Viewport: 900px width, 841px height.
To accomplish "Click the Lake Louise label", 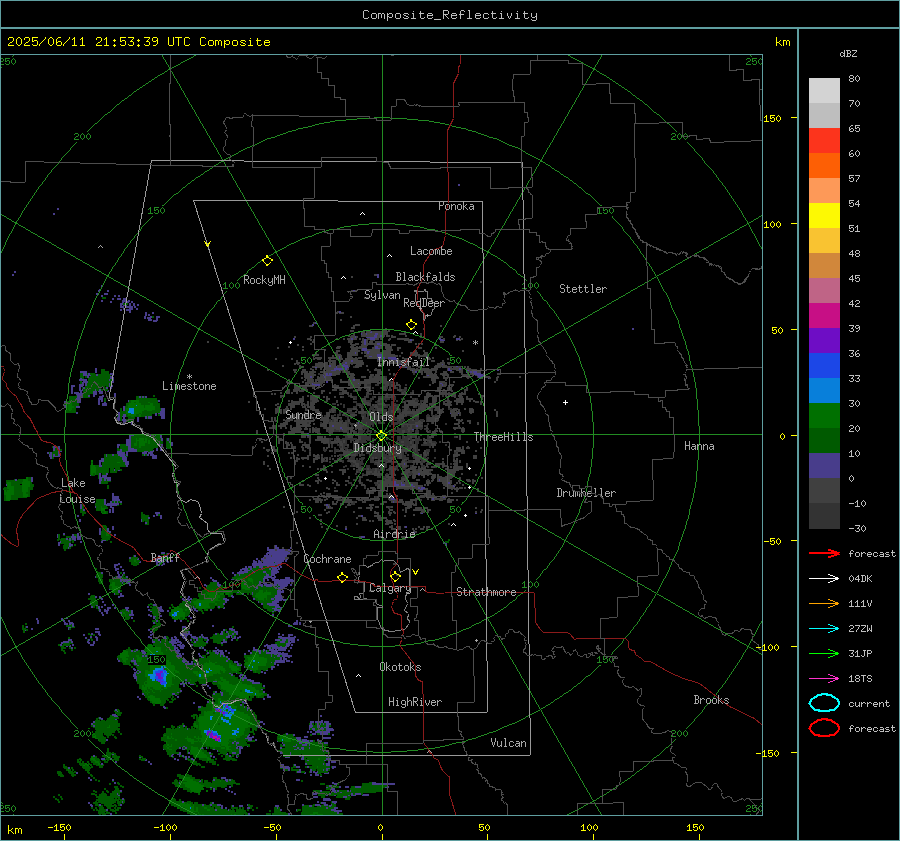I will click(77, 491).
